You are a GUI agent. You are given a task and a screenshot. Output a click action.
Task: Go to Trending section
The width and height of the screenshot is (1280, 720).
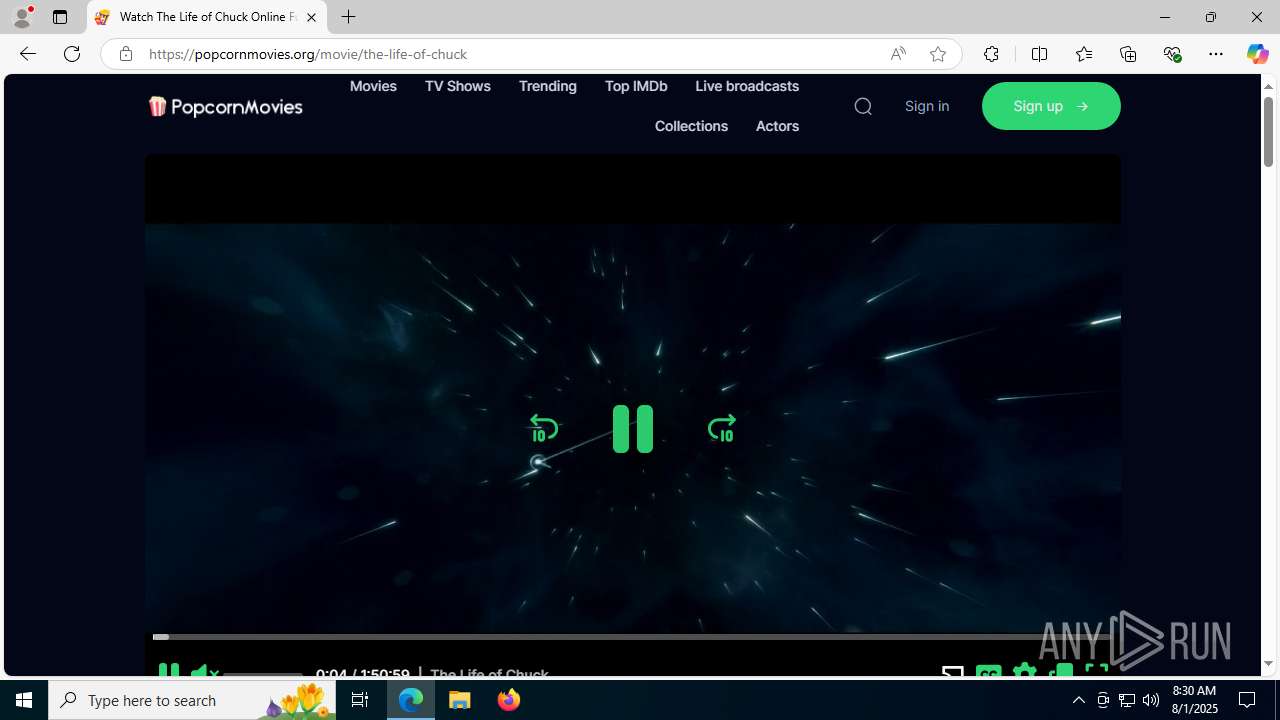[547, 86]
